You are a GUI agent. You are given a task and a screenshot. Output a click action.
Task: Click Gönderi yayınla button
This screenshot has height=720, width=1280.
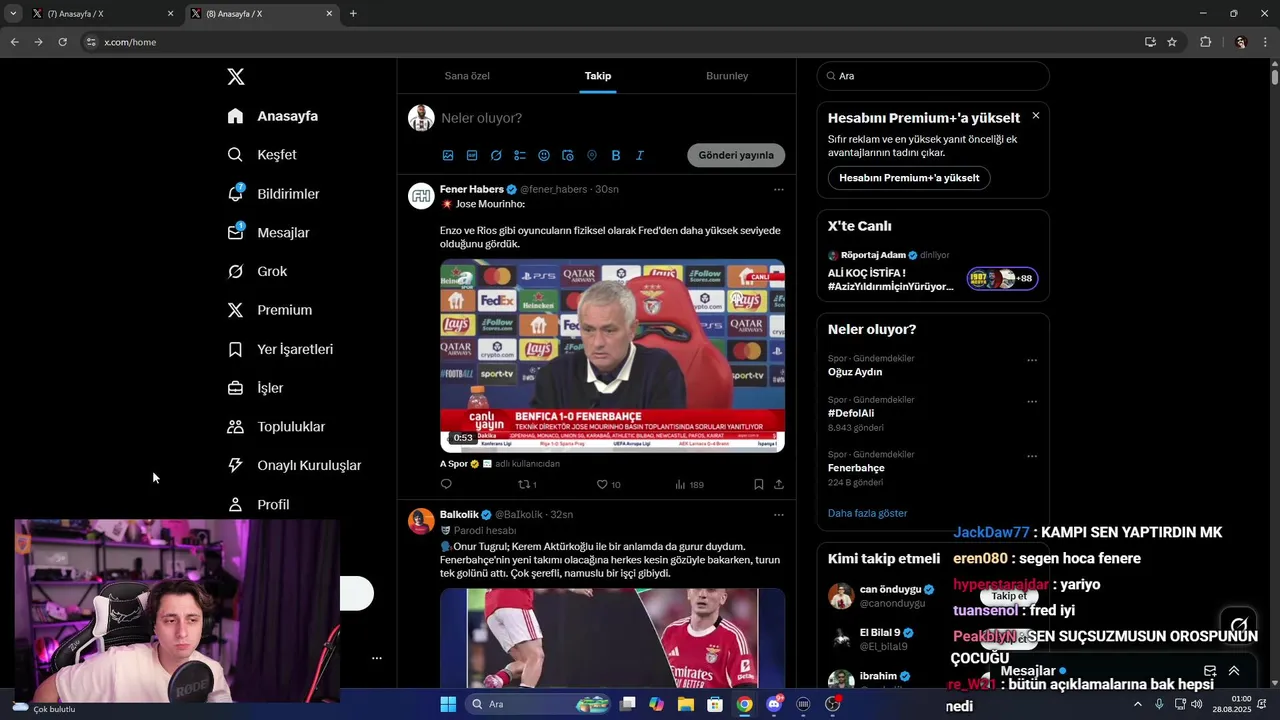point(736,155)
